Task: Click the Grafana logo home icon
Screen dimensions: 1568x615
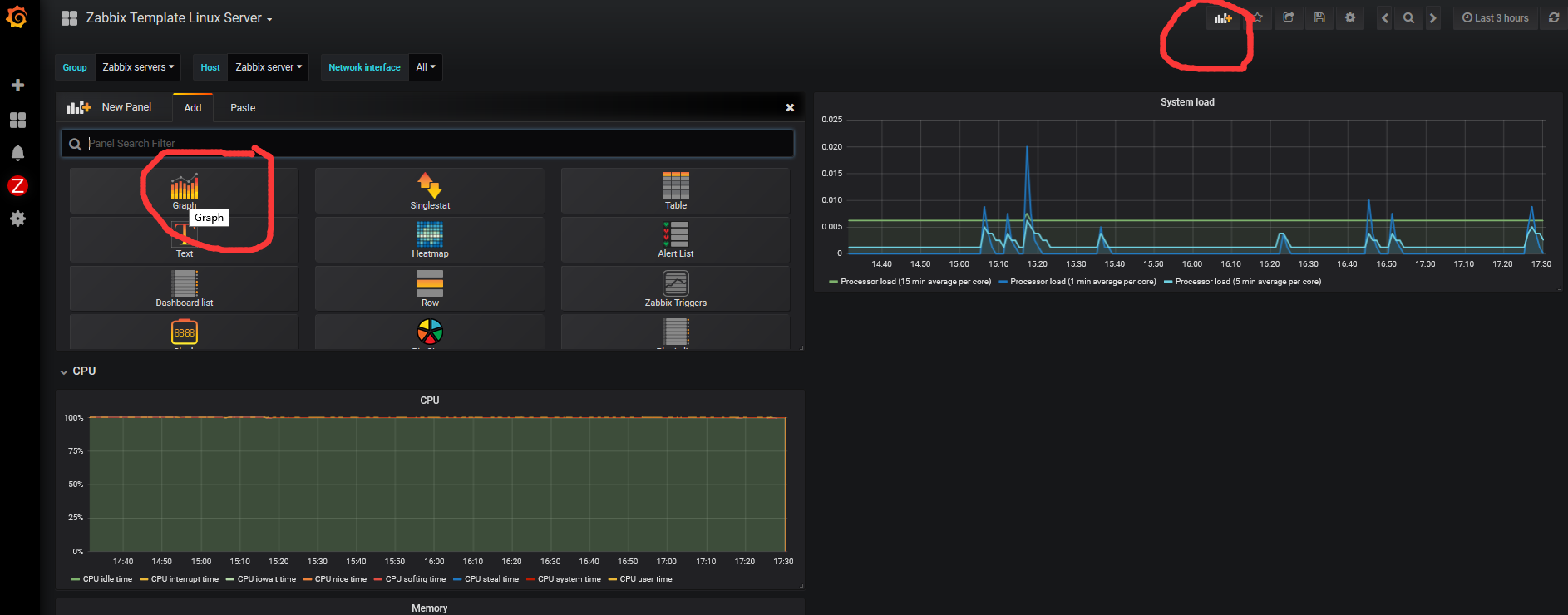Action: (17, 17)
